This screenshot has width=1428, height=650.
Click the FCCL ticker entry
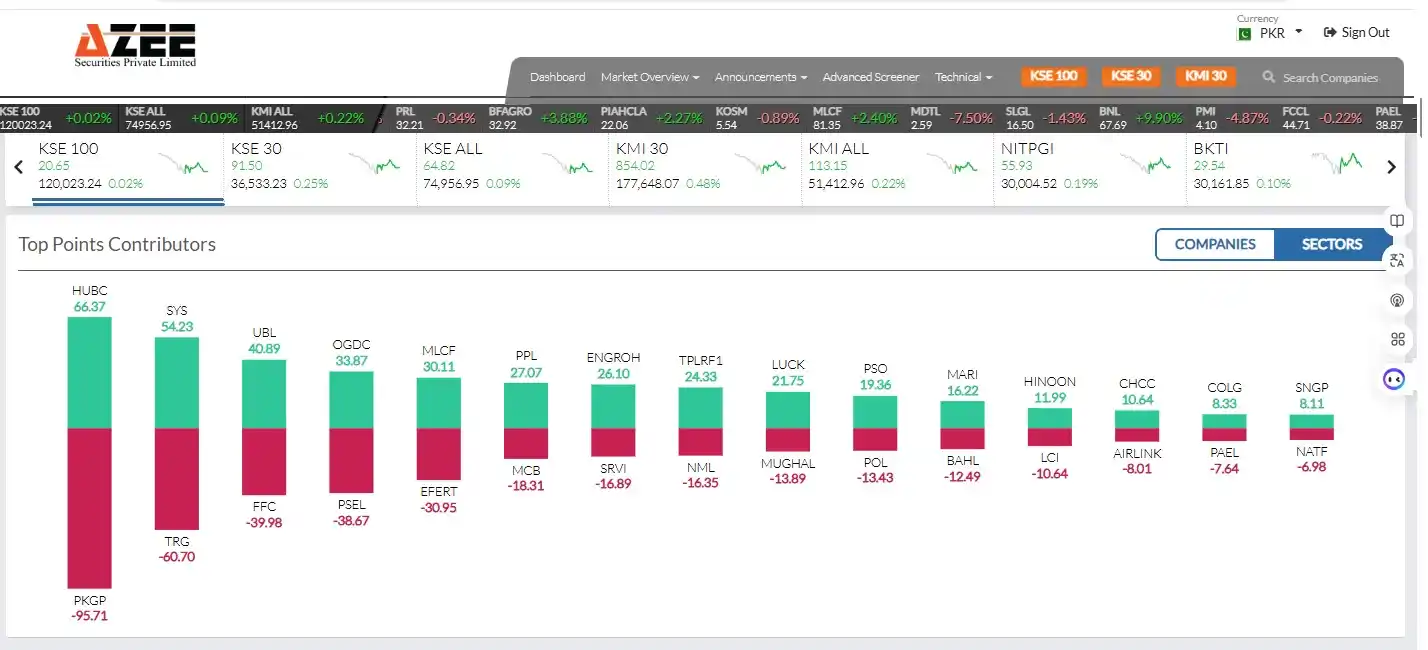1322,118
